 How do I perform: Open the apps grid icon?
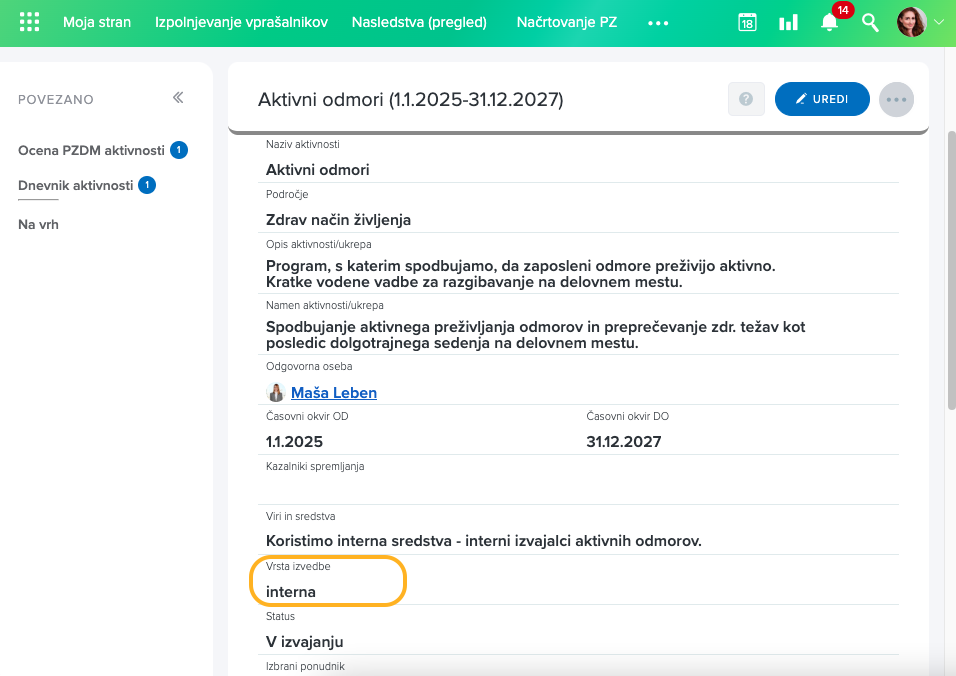click(x=28, y=21)
